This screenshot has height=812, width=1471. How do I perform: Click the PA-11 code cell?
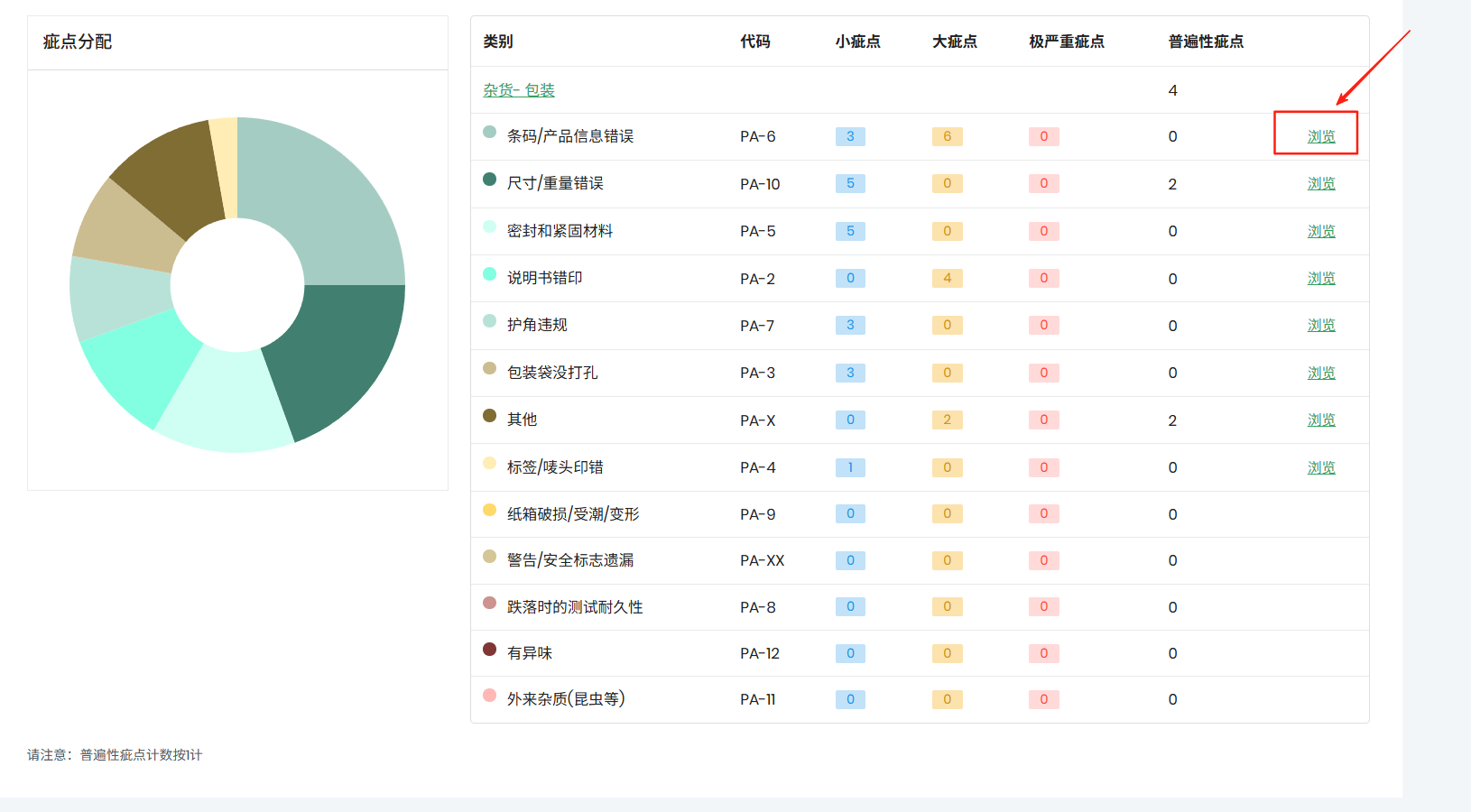tap(758, 699)
